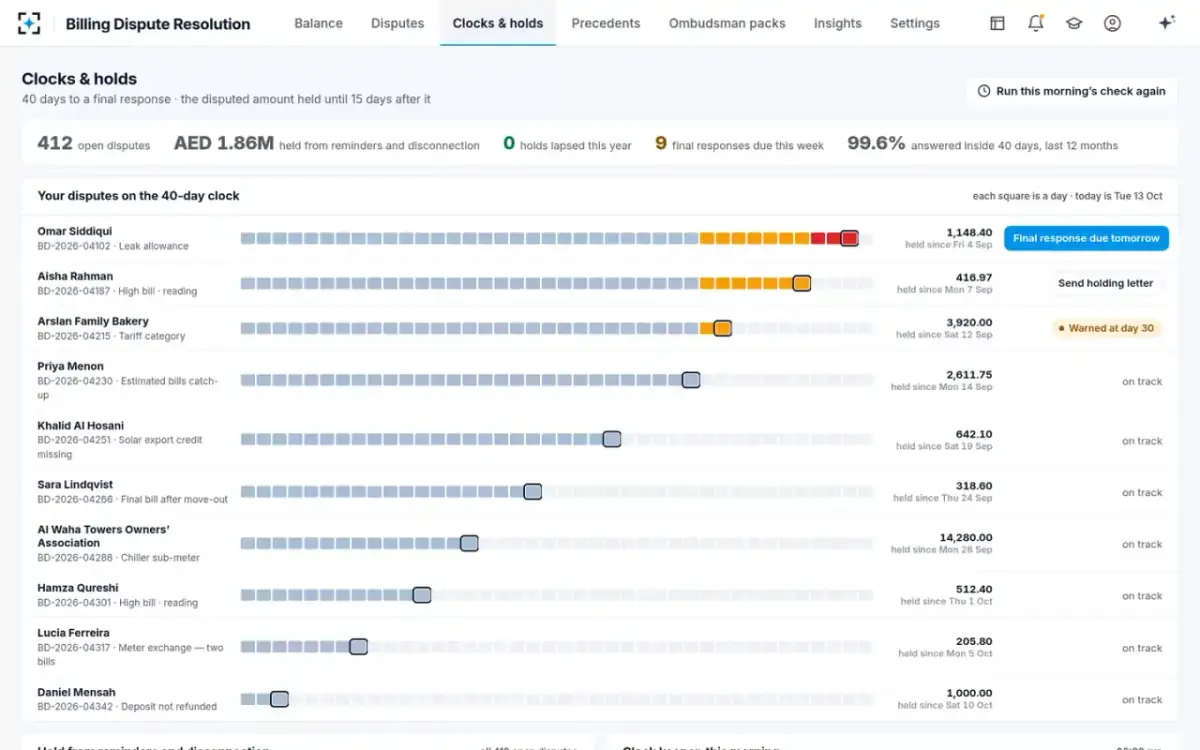Click the Warned at day 30 badge
The height and width of the screenshot is (750, 1200).
point(1107,328)
